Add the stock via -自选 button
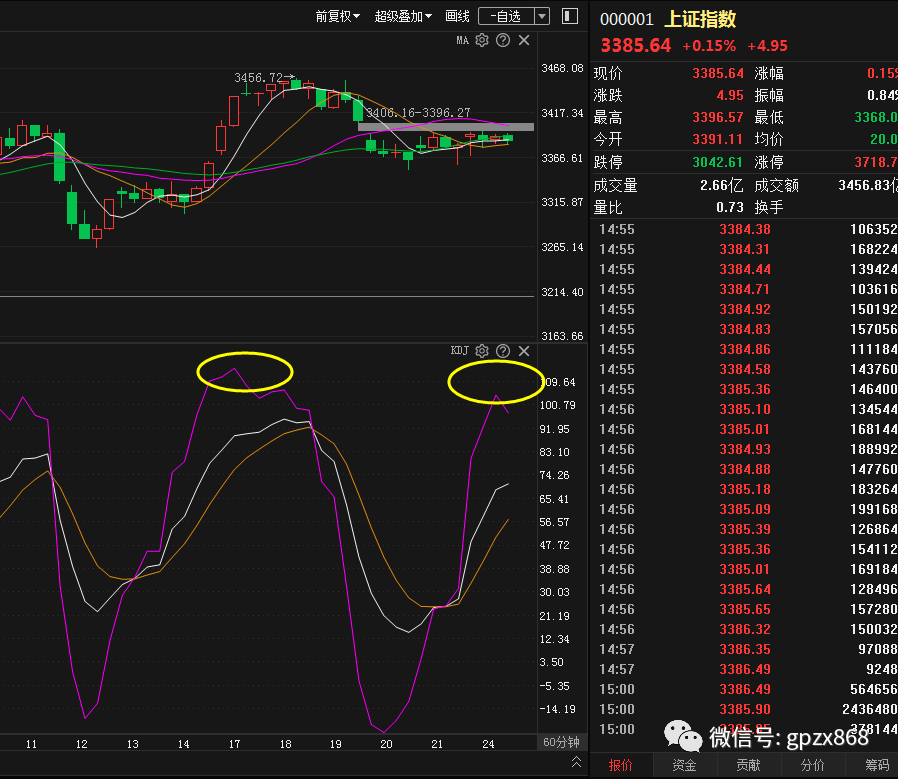This screenshot has width=898, height=779. [x=506, y=16]
